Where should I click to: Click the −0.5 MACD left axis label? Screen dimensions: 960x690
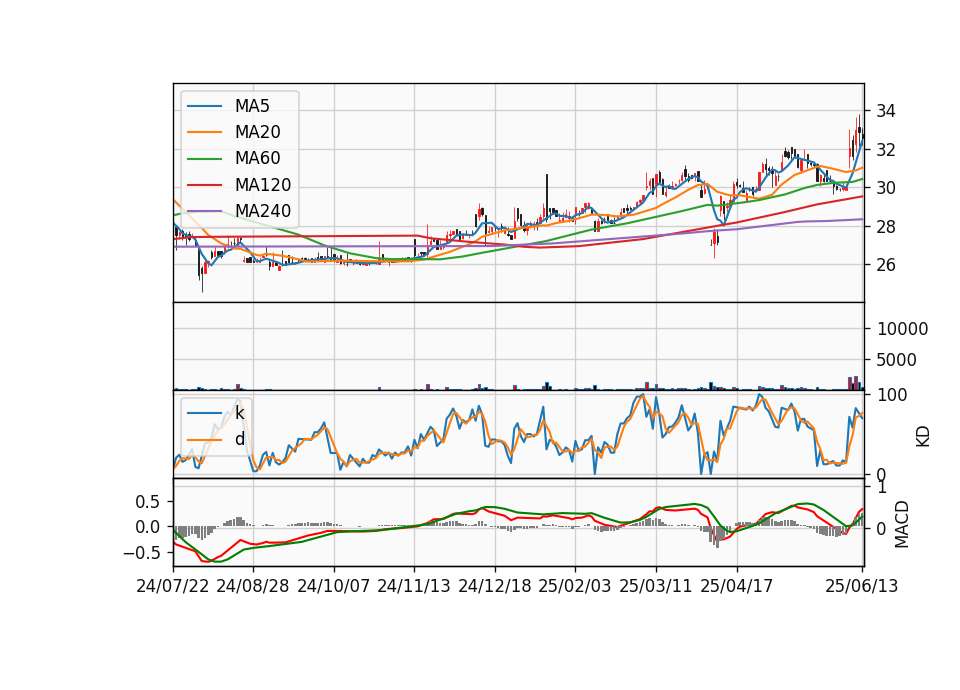[x=141, y=553]
